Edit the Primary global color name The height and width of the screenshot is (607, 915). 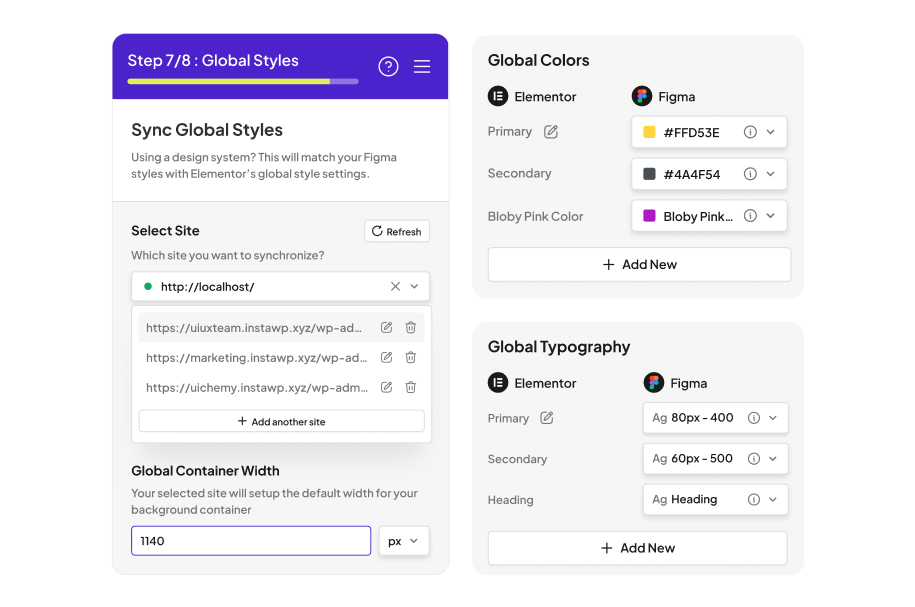pos(551,132)
